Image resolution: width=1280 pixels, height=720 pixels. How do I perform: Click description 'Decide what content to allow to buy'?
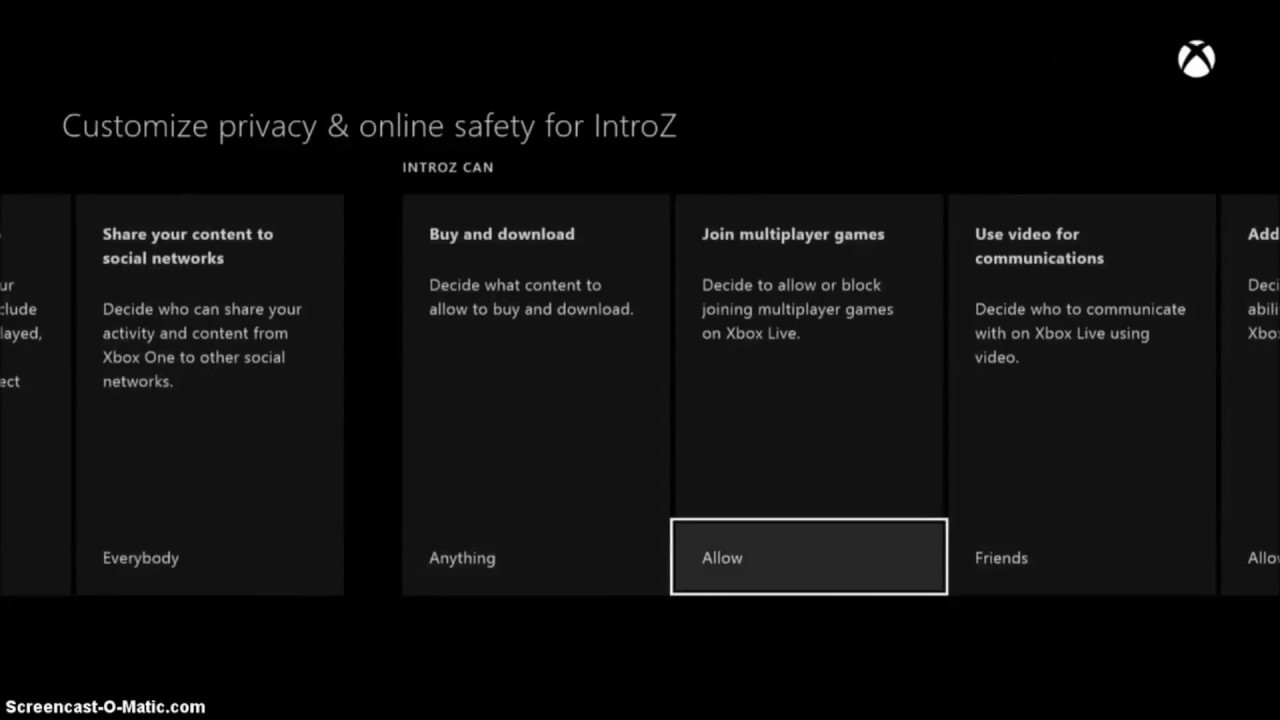[531, 297]
